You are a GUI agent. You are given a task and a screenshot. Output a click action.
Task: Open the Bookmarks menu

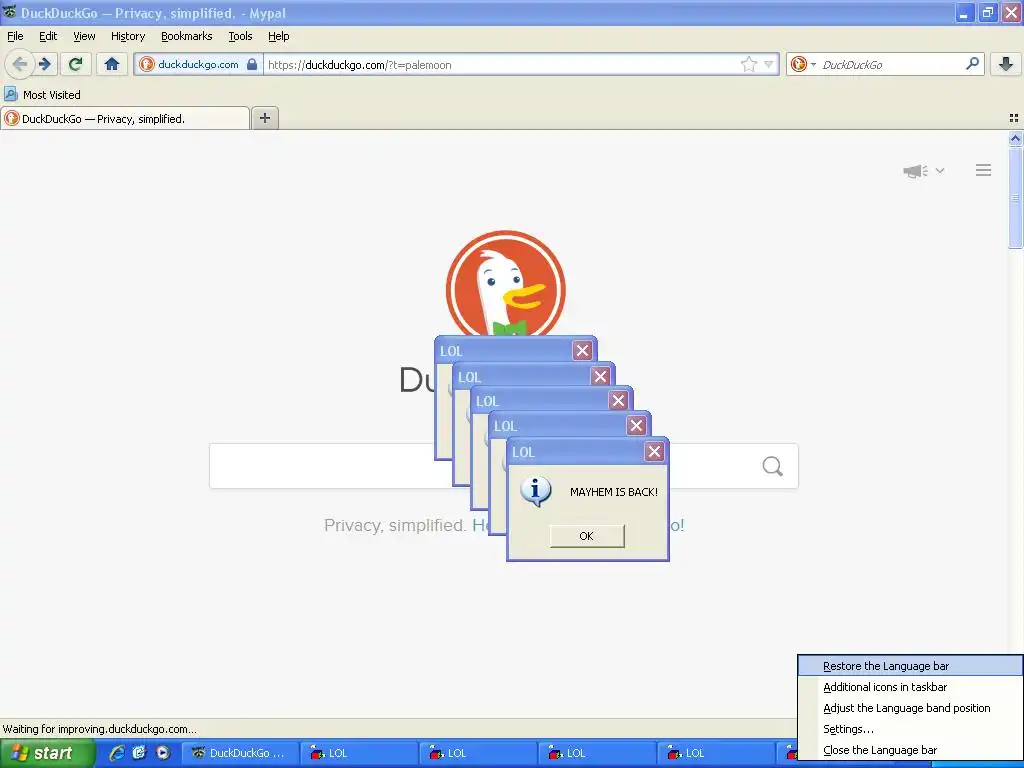(187, 36)
